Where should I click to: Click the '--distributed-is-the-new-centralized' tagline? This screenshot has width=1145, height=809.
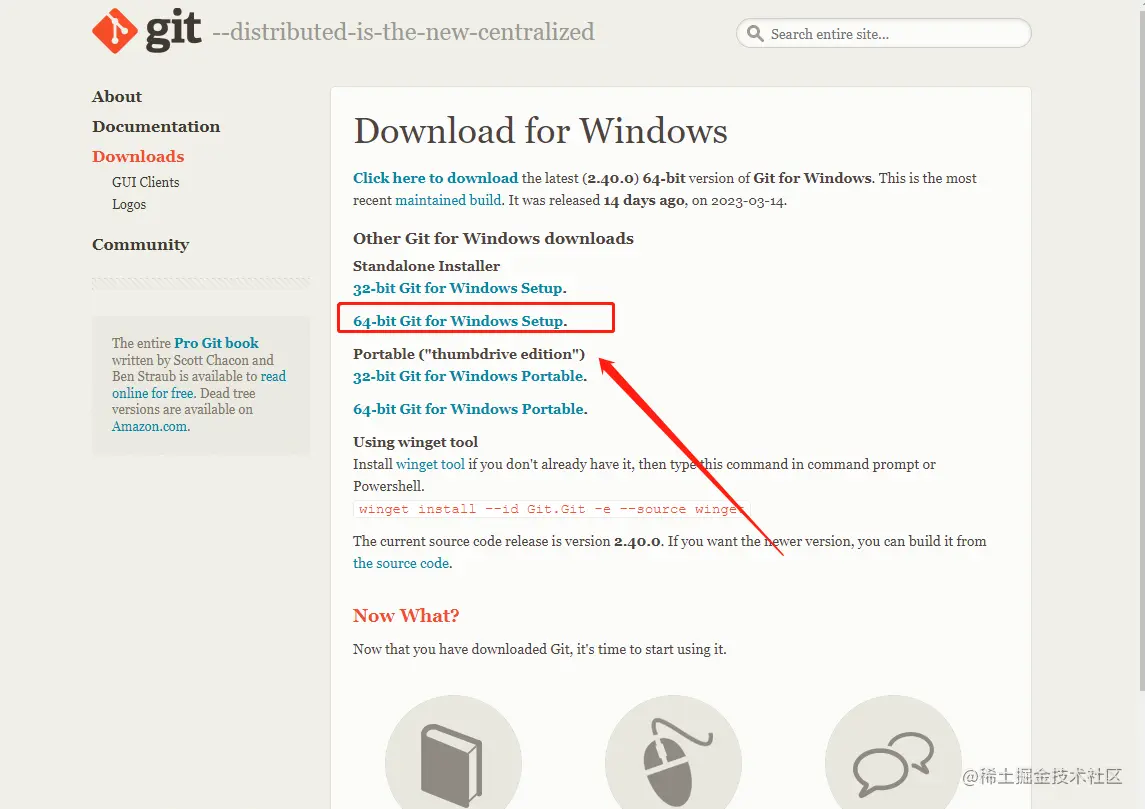point(403,32)
